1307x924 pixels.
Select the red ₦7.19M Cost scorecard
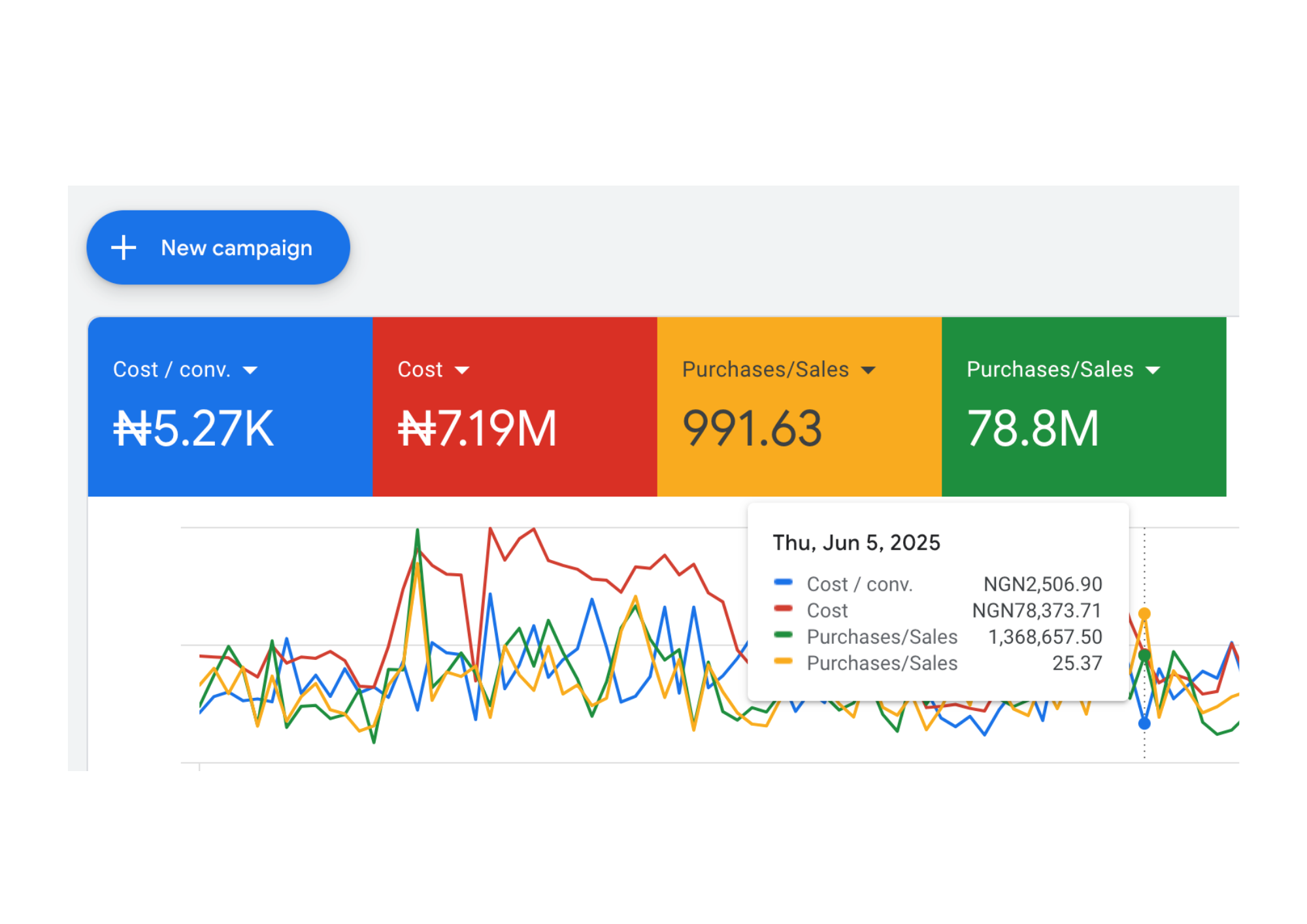point(515,406)
